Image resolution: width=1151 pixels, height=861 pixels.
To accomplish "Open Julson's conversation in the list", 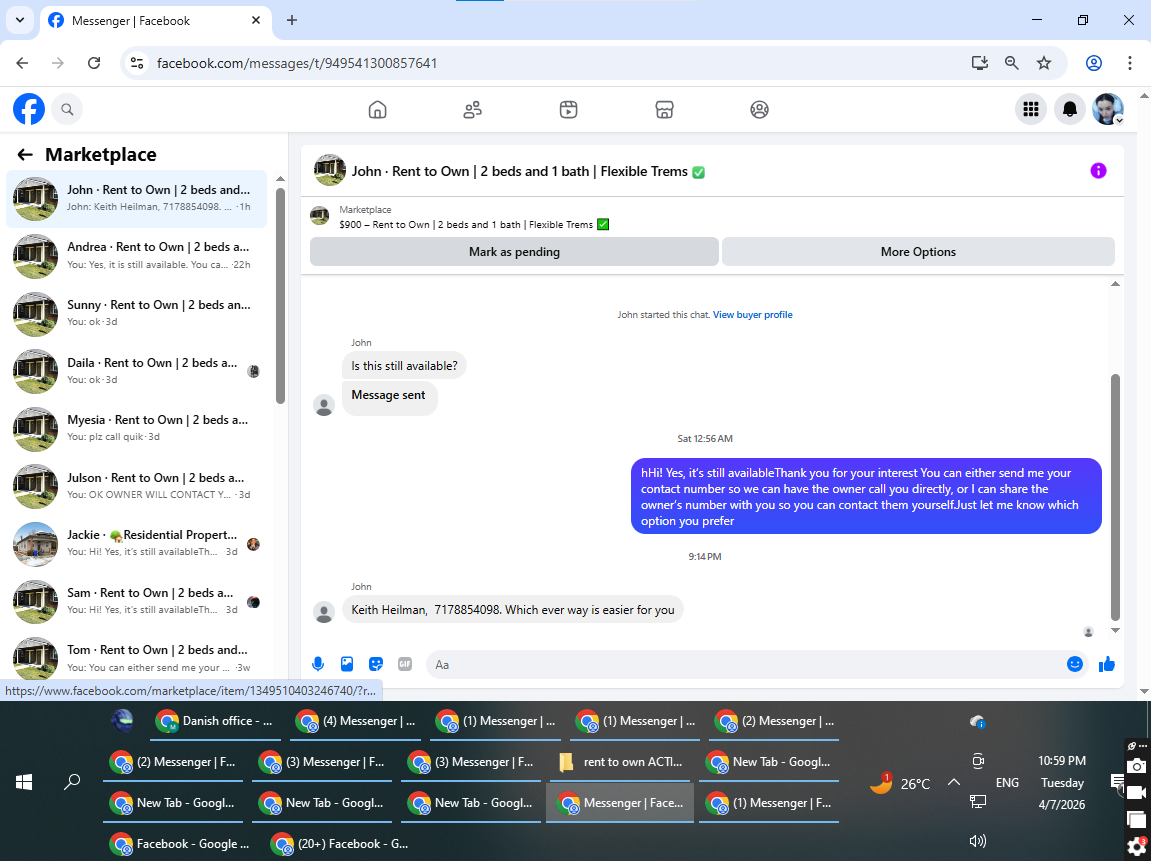I will pos(137,486).
